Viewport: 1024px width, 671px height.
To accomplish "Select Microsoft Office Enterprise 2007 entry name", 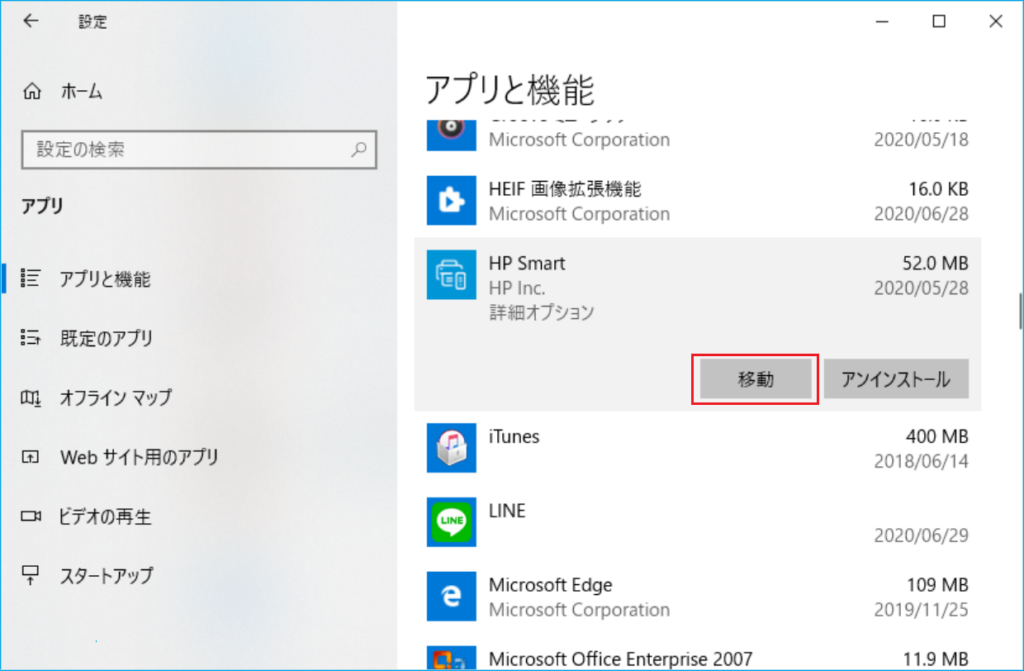I will (620, 659).
